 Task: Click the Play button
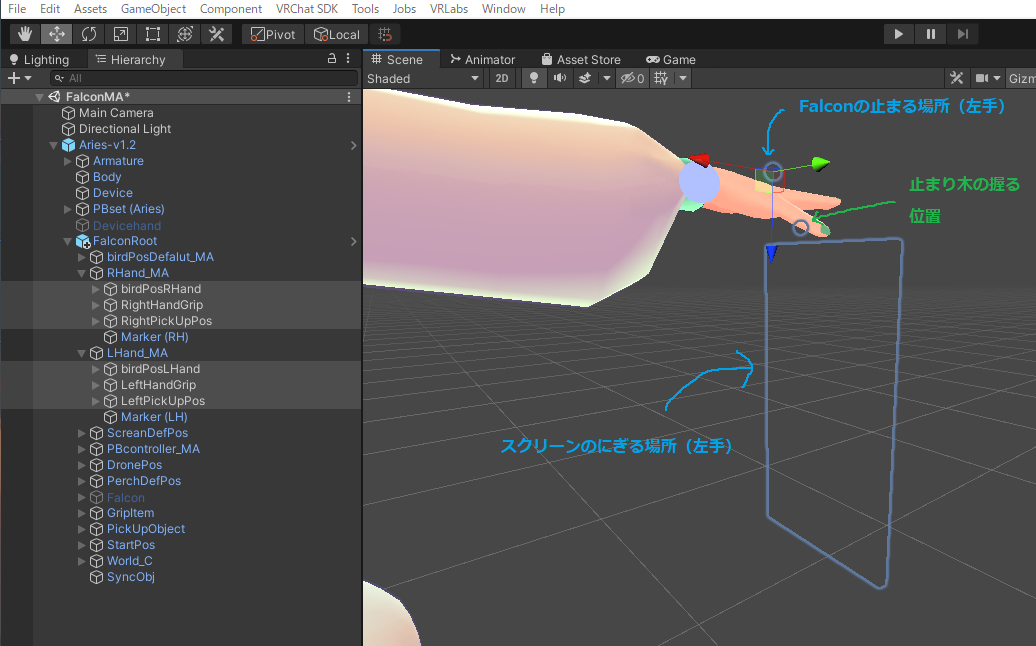click(x=899, y=34)
